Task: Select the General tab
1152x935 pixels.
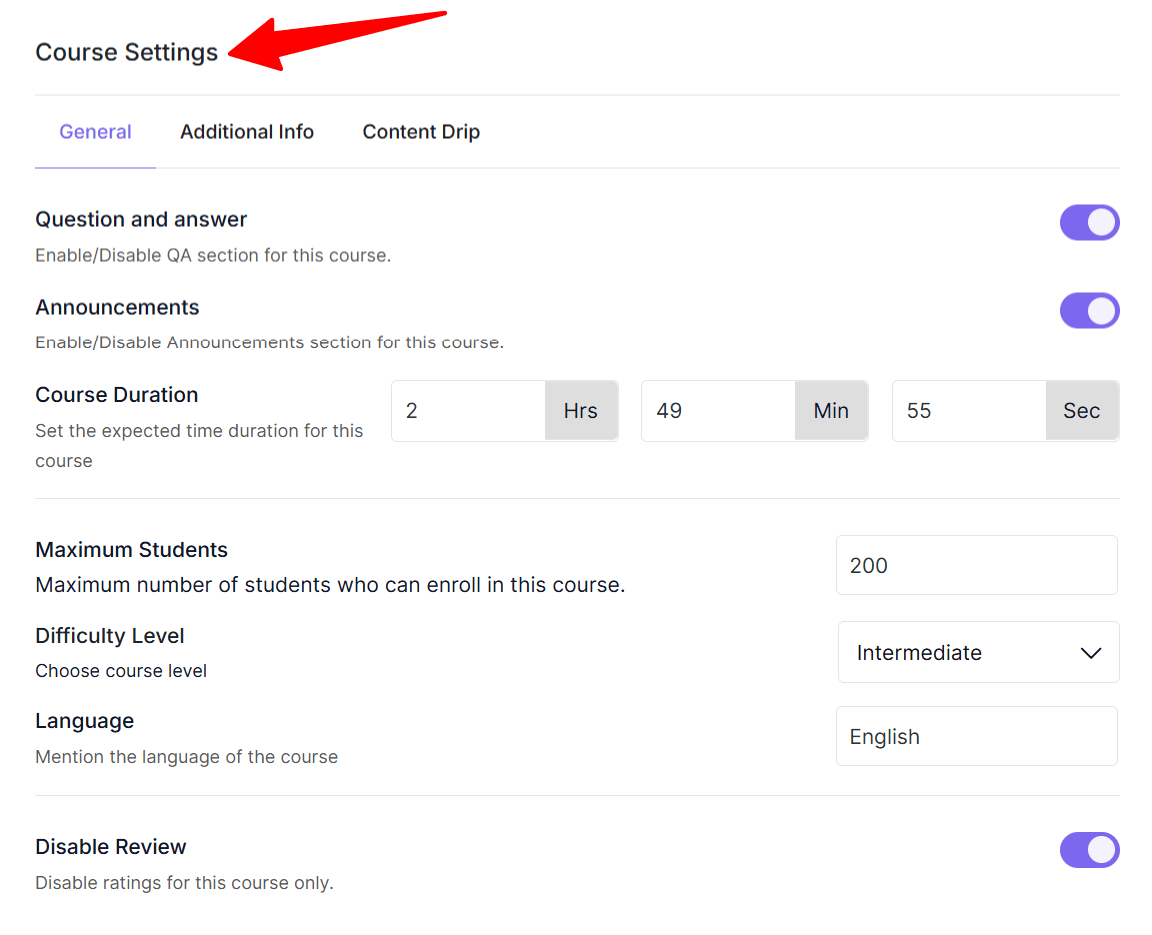Action: 95,131
